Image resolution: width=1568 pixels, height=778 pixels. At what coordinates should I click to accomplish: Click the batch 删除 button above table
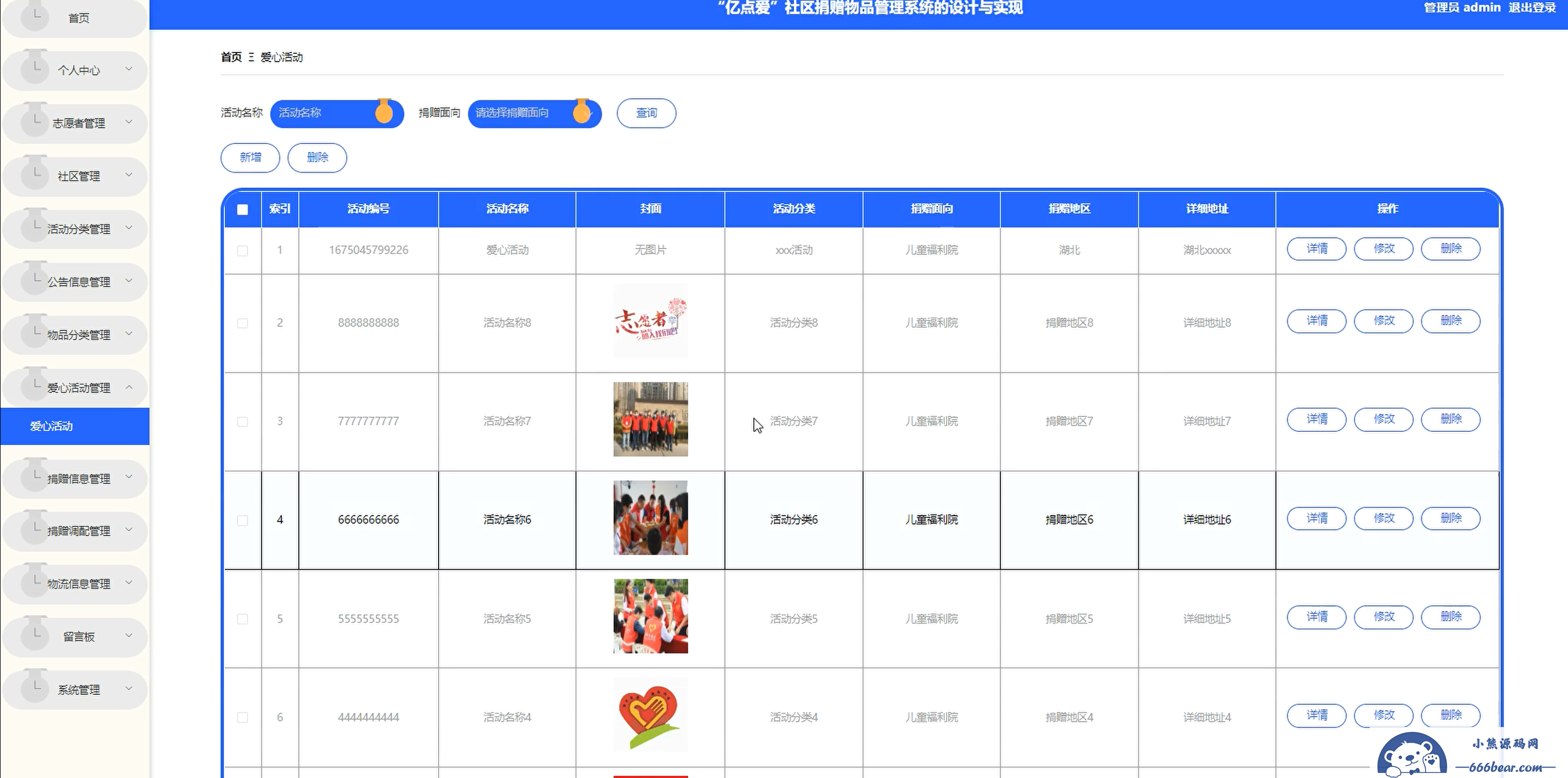(x=317, y=158)
